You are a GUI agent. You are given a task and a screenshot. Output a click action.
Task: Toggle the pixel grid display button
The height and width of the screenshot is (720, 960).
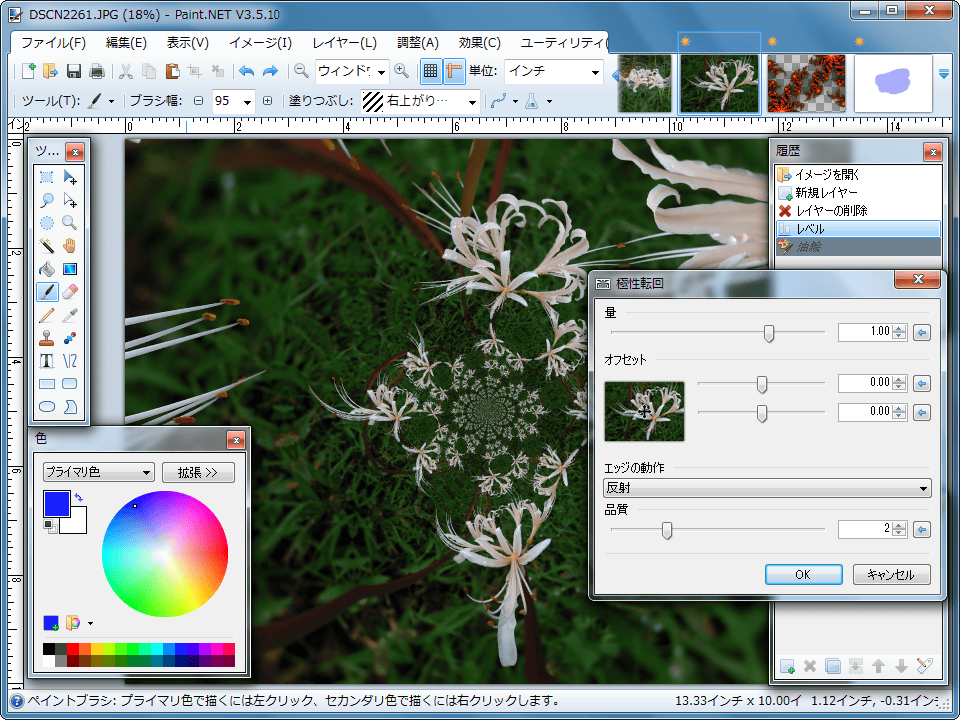tap(430, 71)
